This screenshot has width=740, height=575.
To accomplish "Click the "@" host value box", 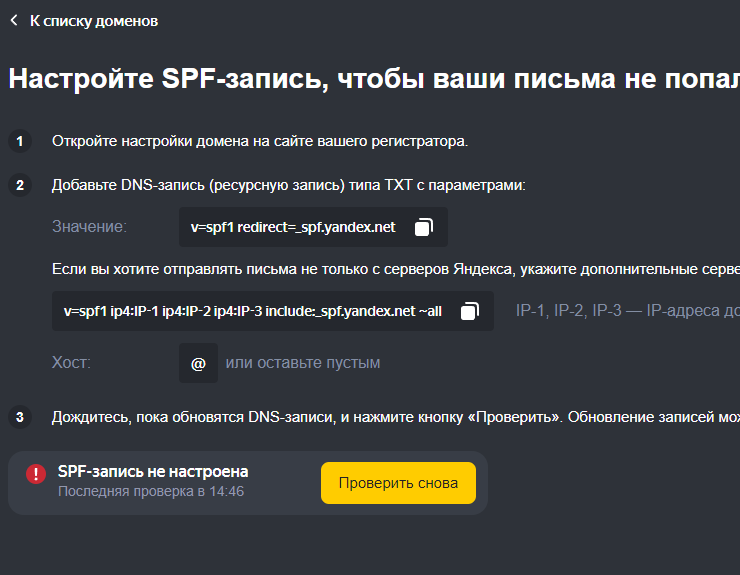I will pyautogui.click(x=198, y=363).
